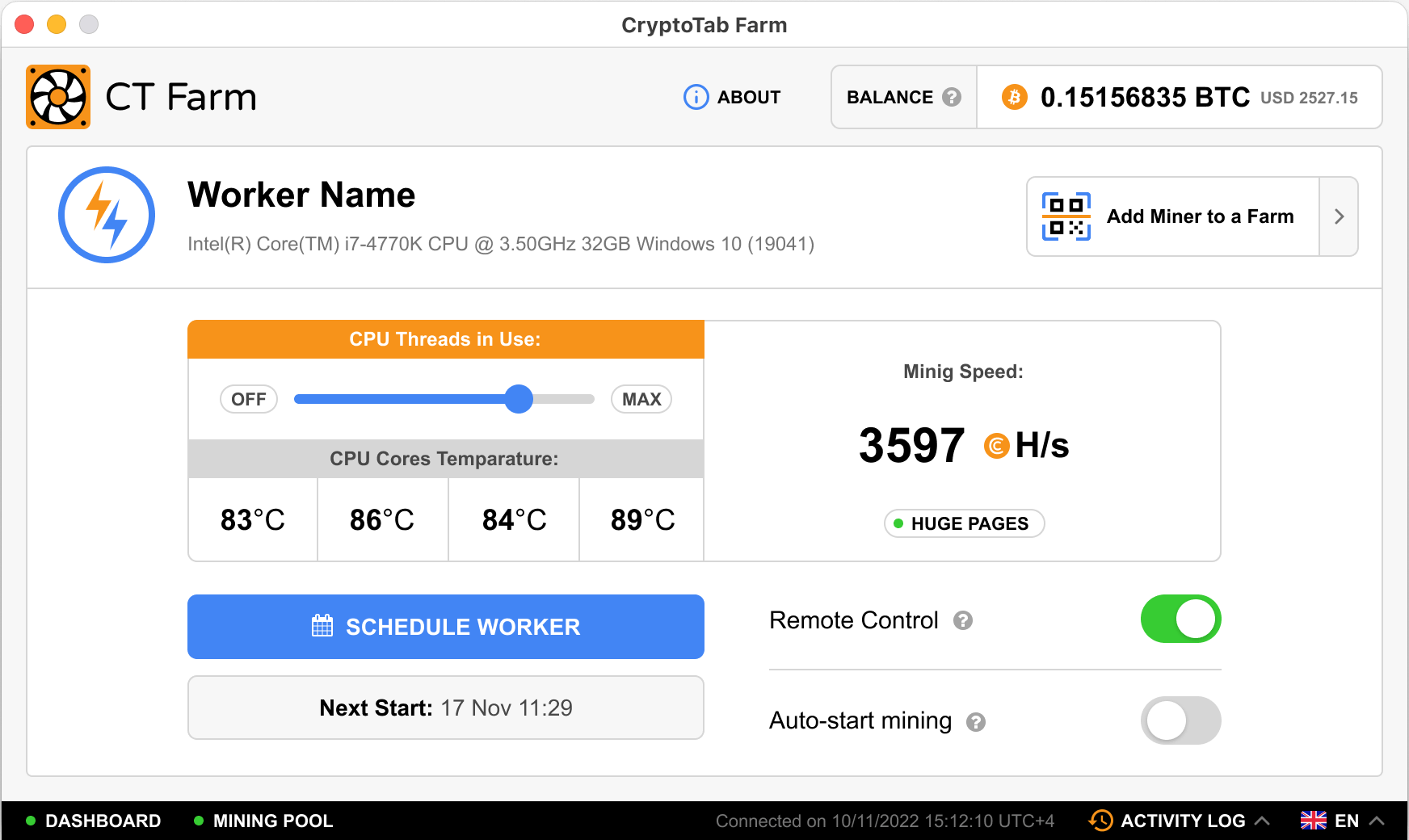Switch to the Mining Pool tab
Image resolution: width=1409 pixels, height=840 pixels.
[263, 821]
